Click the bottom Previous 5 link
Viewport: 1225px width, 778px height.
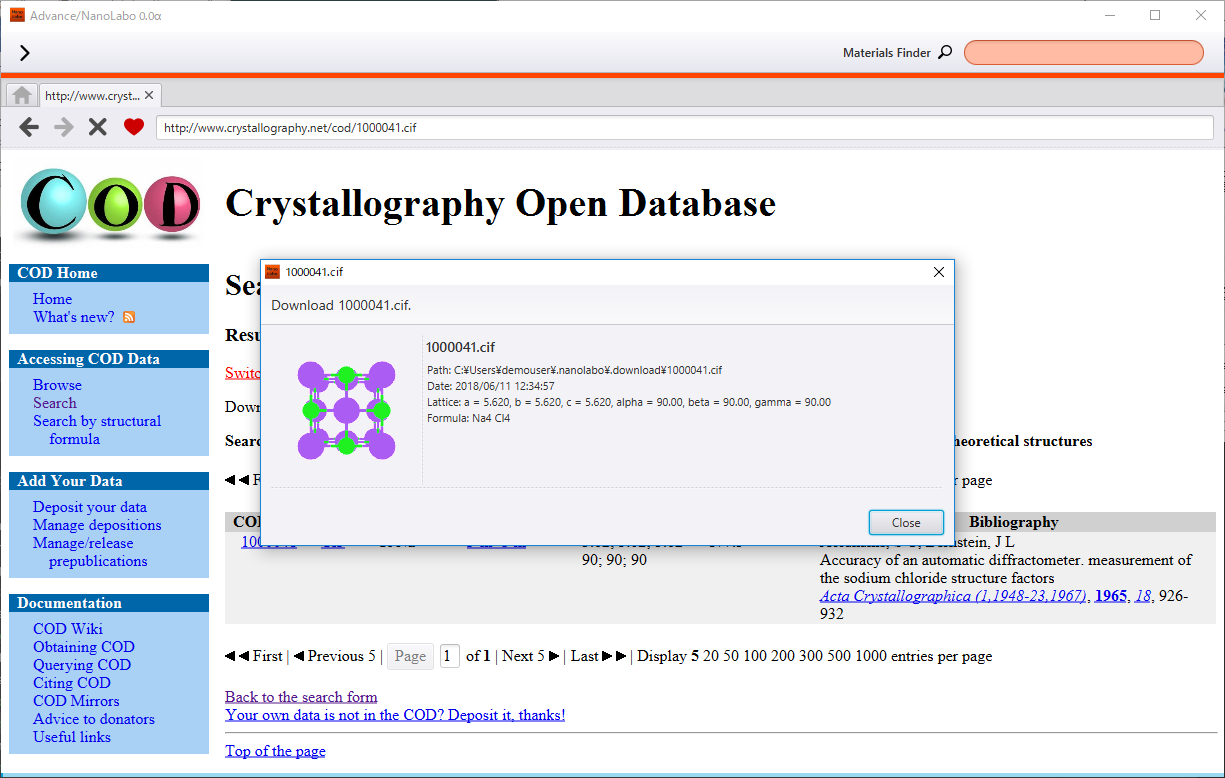[334, 656]
